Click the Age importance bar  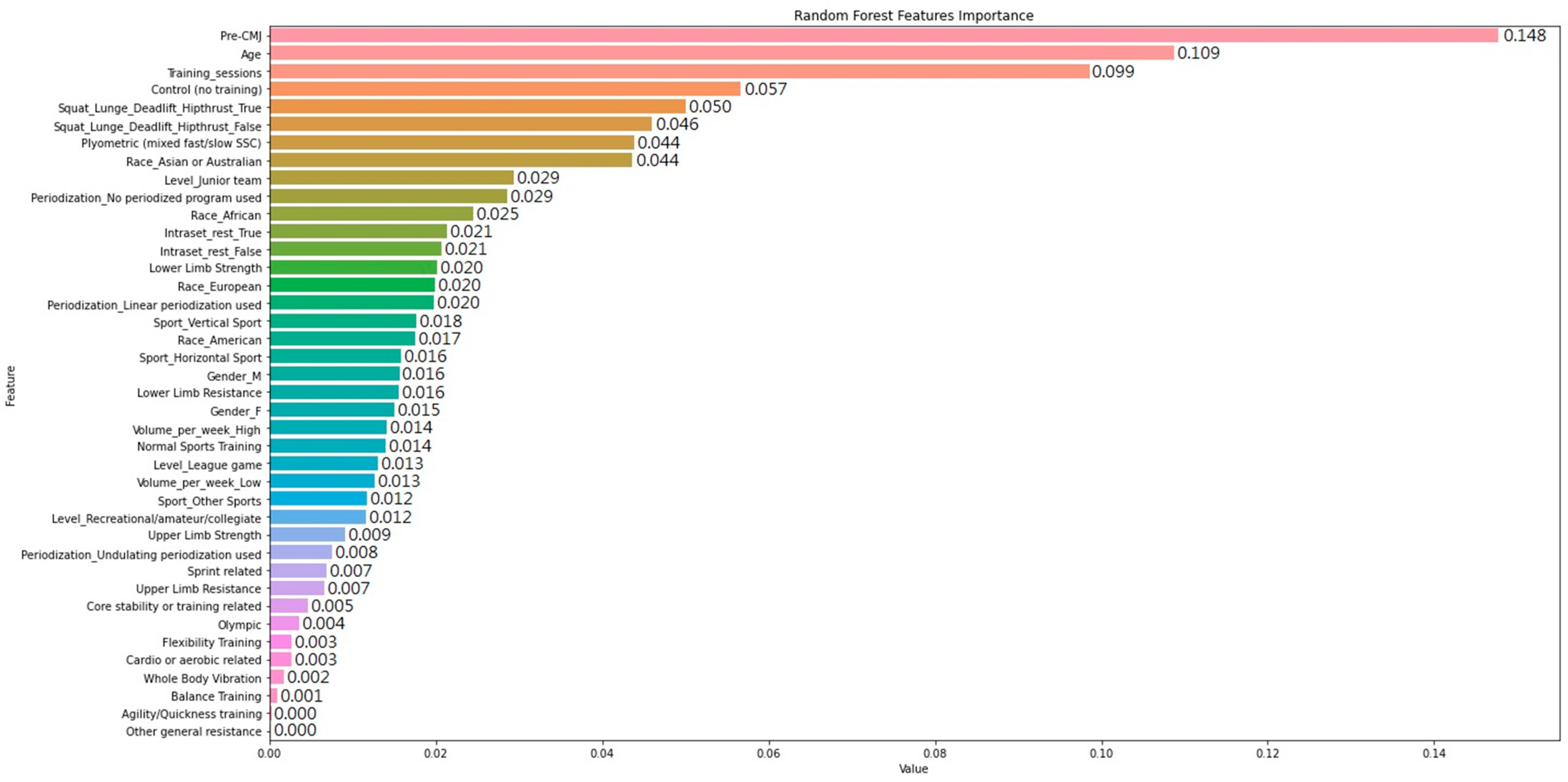click(x=721, y=53)
